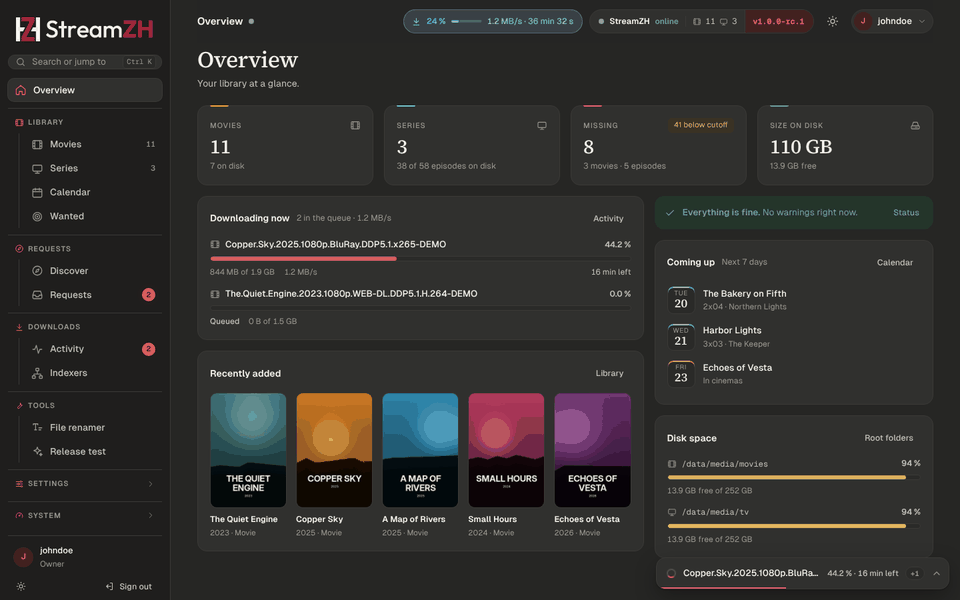Screen dimensions: 960x600
Task: Click the Library link in Recently added
Action: (609, 373)
